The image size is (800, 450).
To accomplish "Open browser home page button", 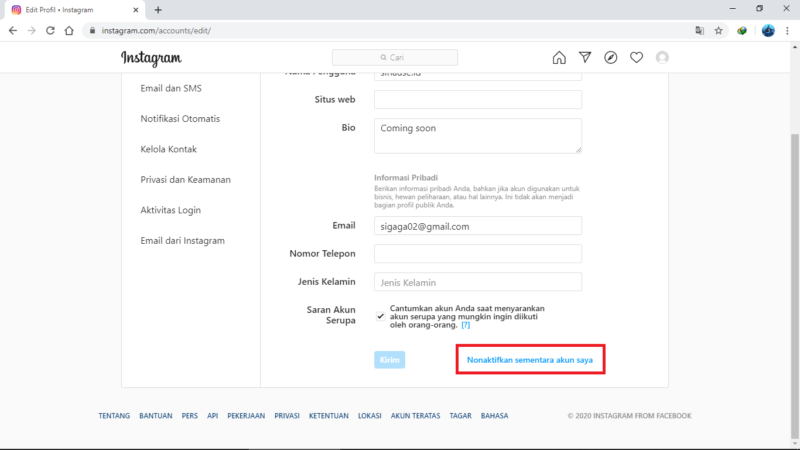I will [x=69, y=31].
